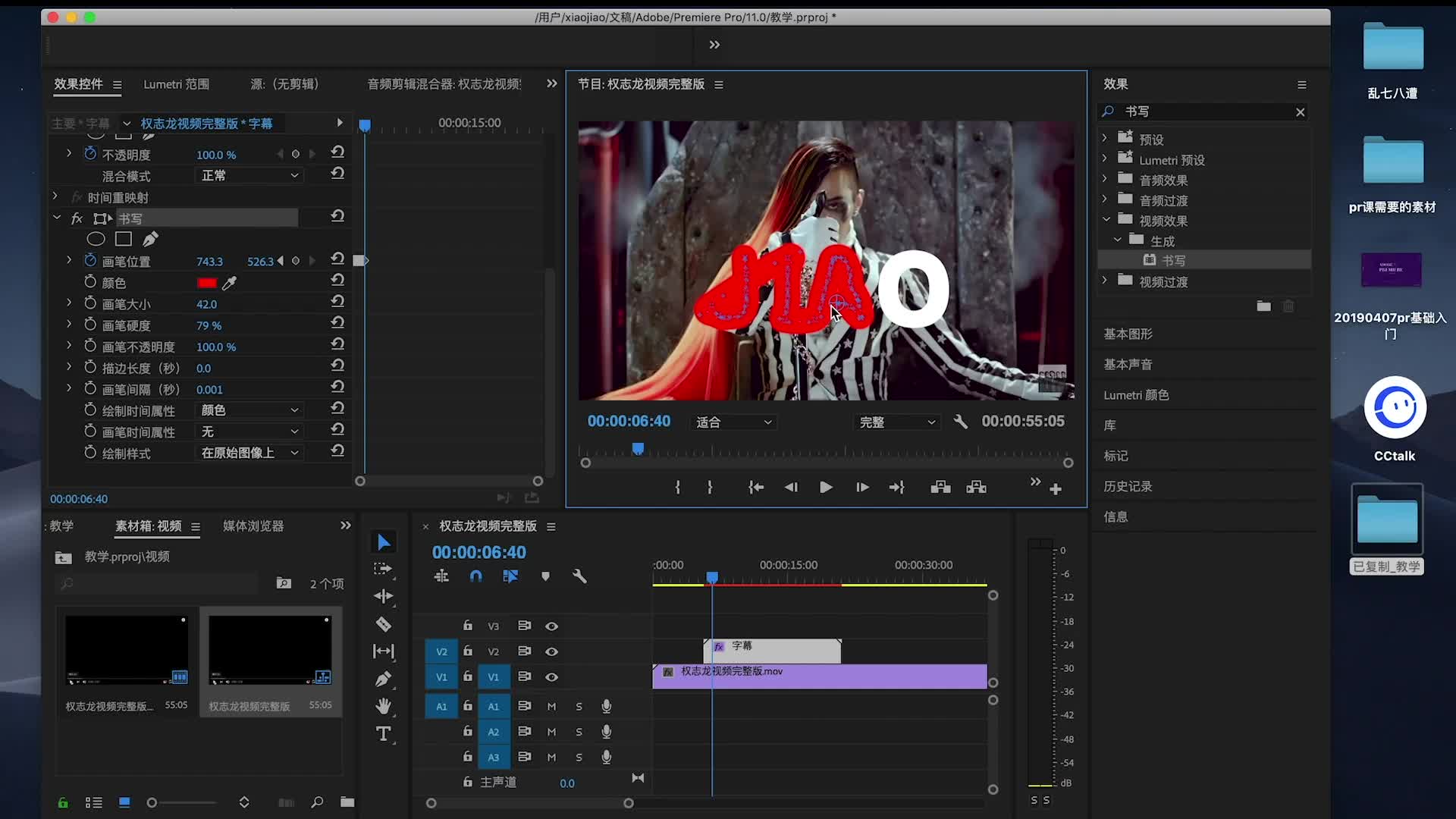This screenshot has height=819, width=1456.
Task: Pick color with the eyedropper beside 颜色
Action: click(229, 283)
